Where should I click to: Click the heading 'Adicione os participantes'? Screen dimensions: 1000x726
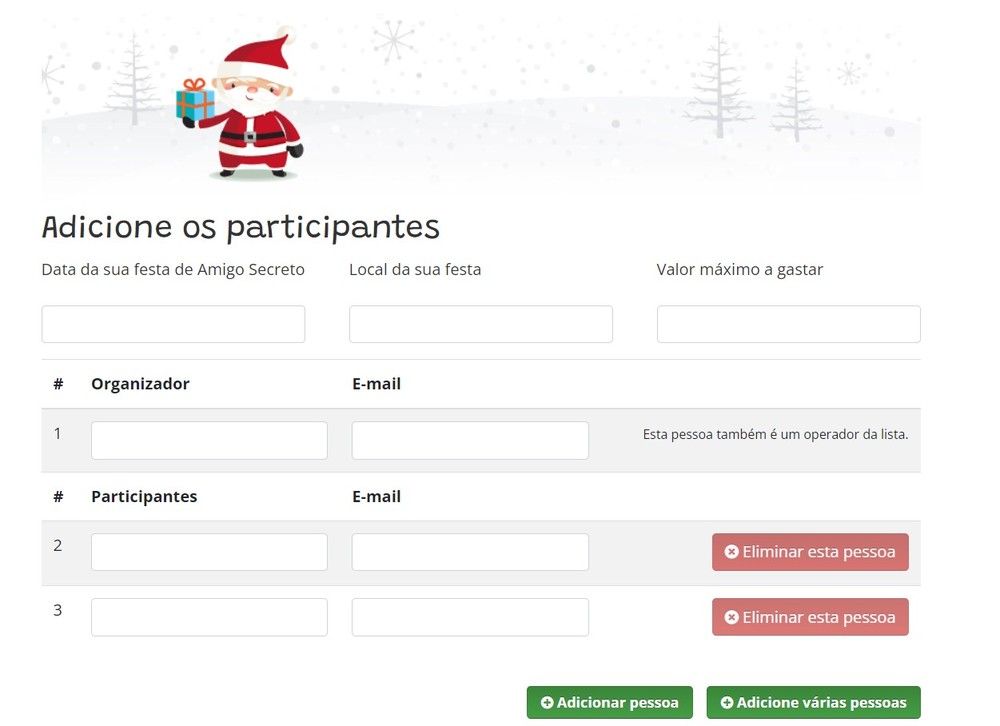(240, 226)
